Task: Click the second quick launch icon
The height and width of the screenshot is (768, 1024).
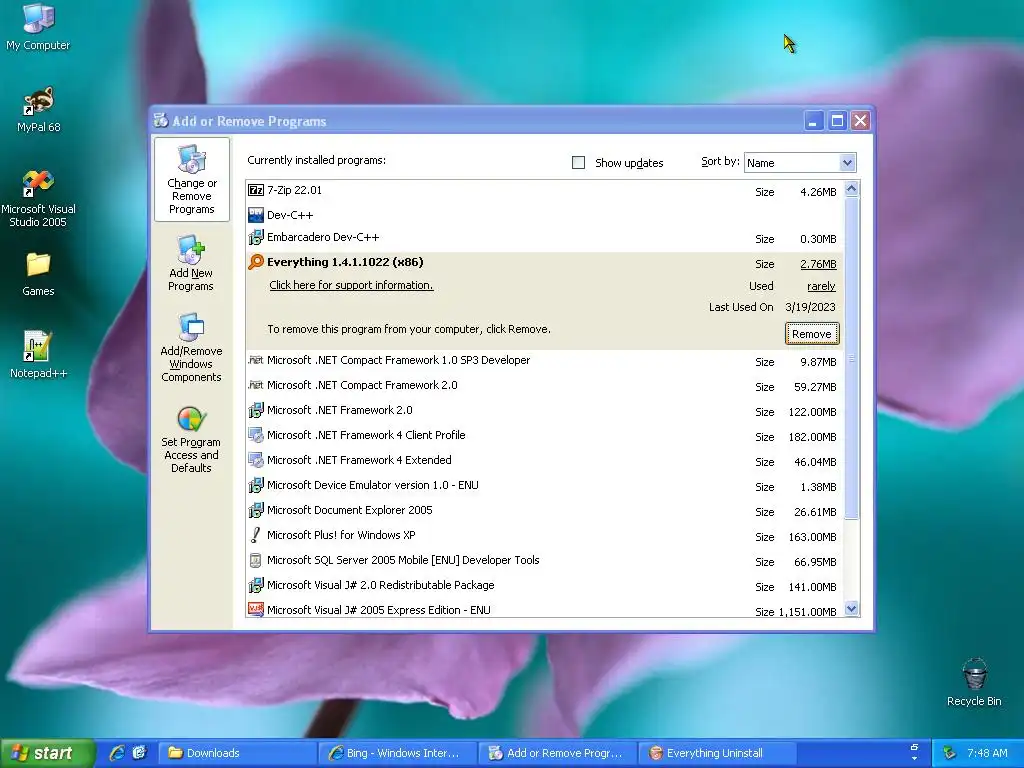Action: point(140,753)
